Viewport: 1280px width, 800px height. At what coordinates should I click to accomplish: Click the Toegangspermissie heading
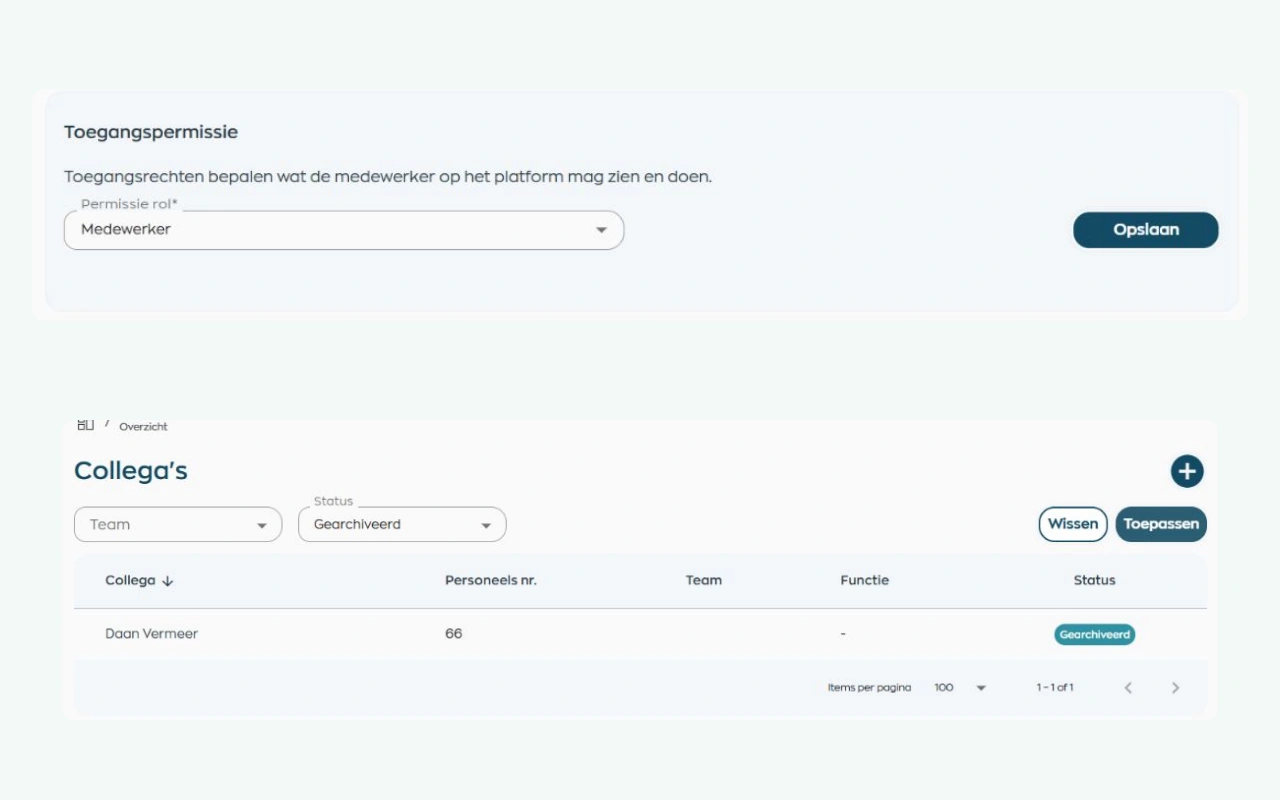pyautogui.click(x=151, y=132)
